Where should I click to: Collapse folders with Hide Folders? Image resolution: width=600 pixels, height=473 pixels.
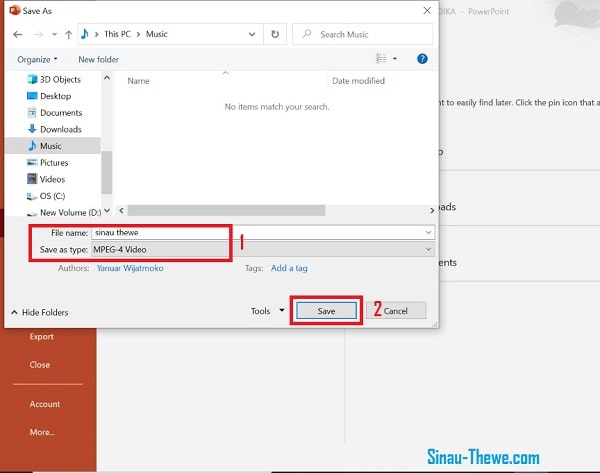coord(40,312)
